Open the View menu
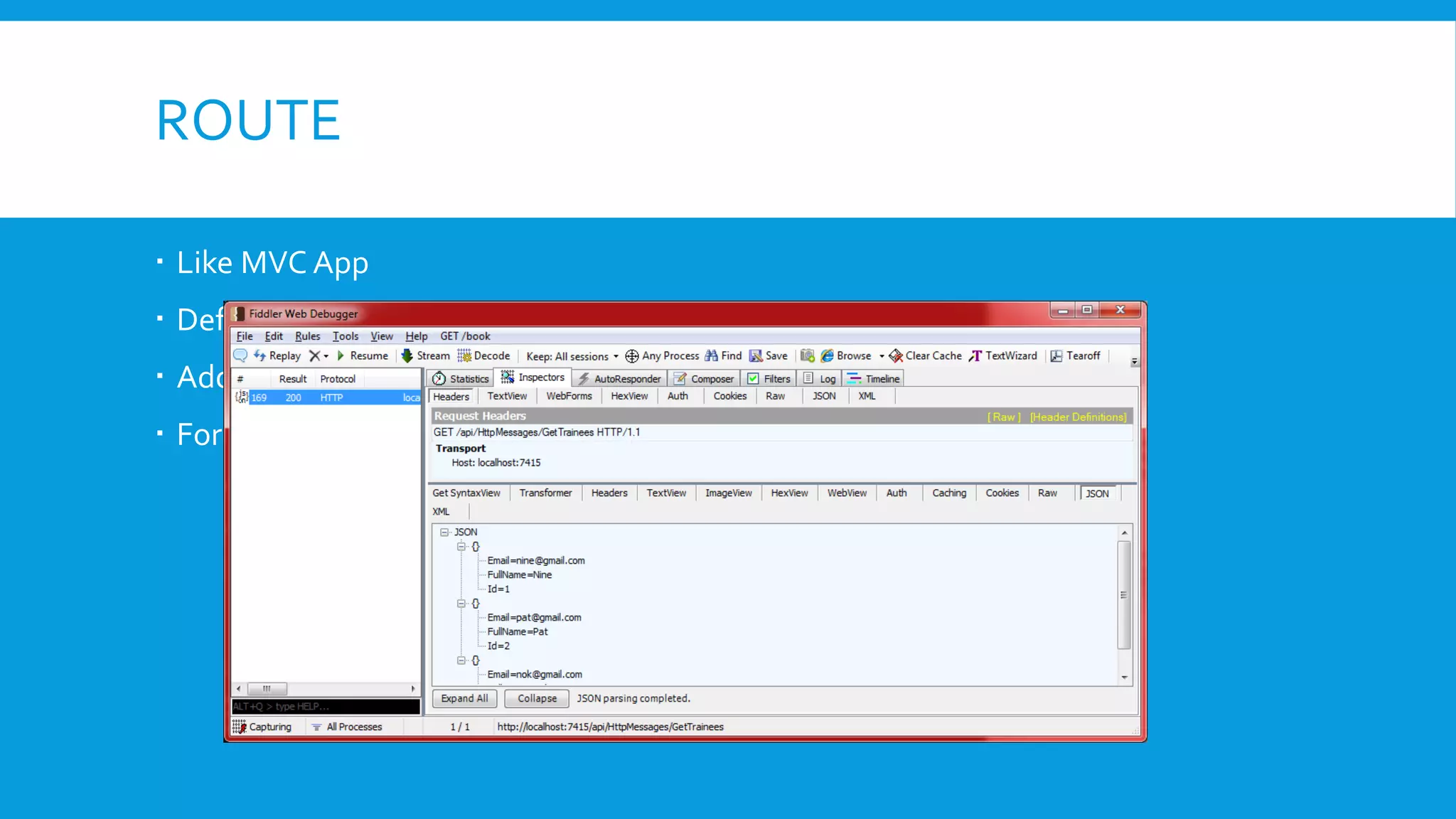This screenshot has width=1456, height=819. click(382, 336)
